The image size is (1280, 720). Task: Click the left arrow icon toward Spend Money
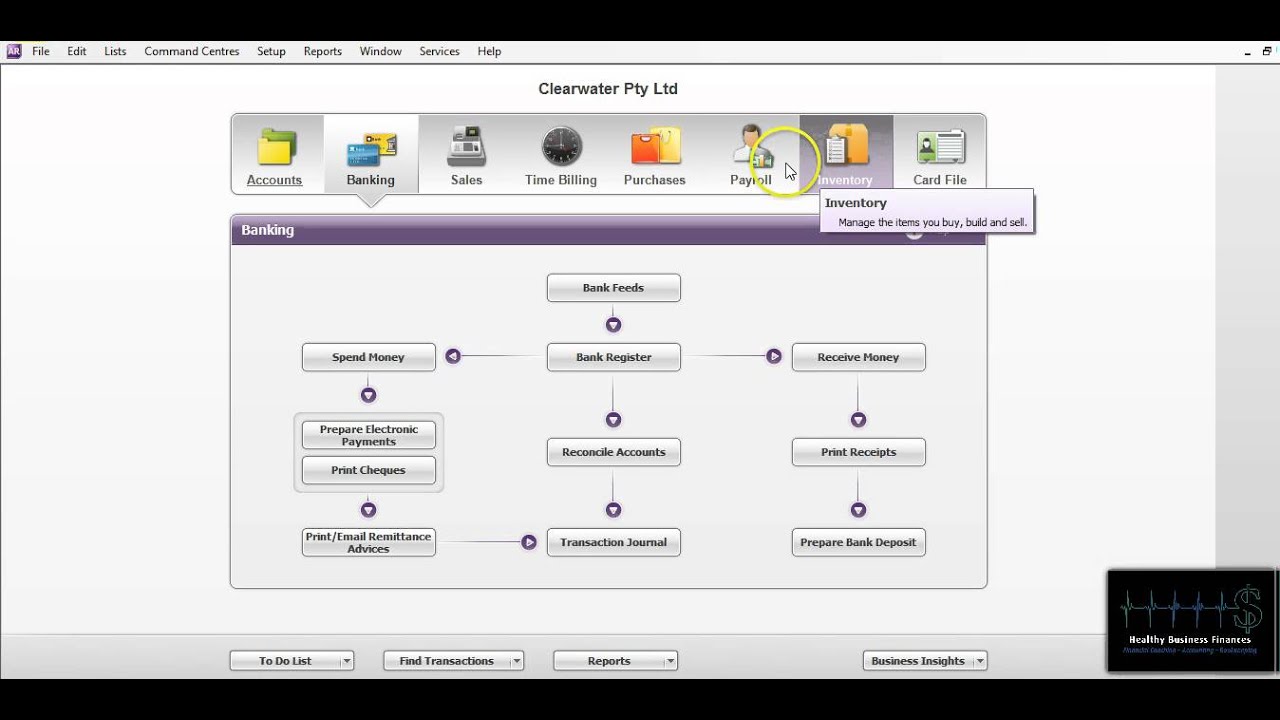(453, 356)
